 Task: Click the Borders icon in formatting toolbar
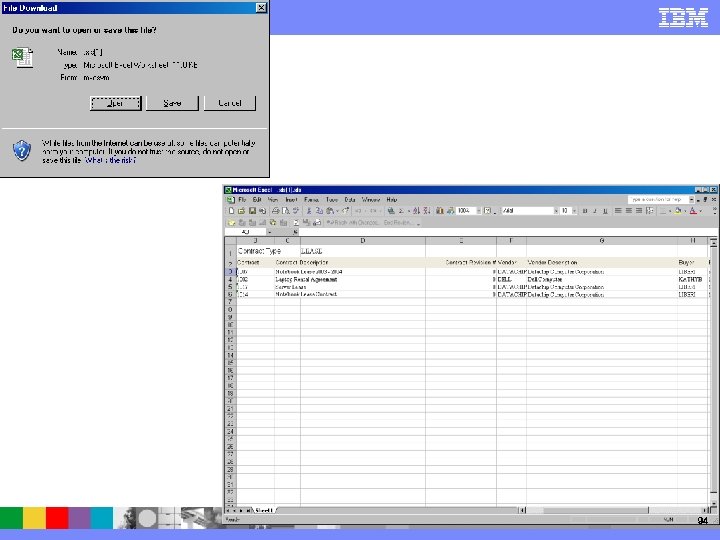coord(663,211)
